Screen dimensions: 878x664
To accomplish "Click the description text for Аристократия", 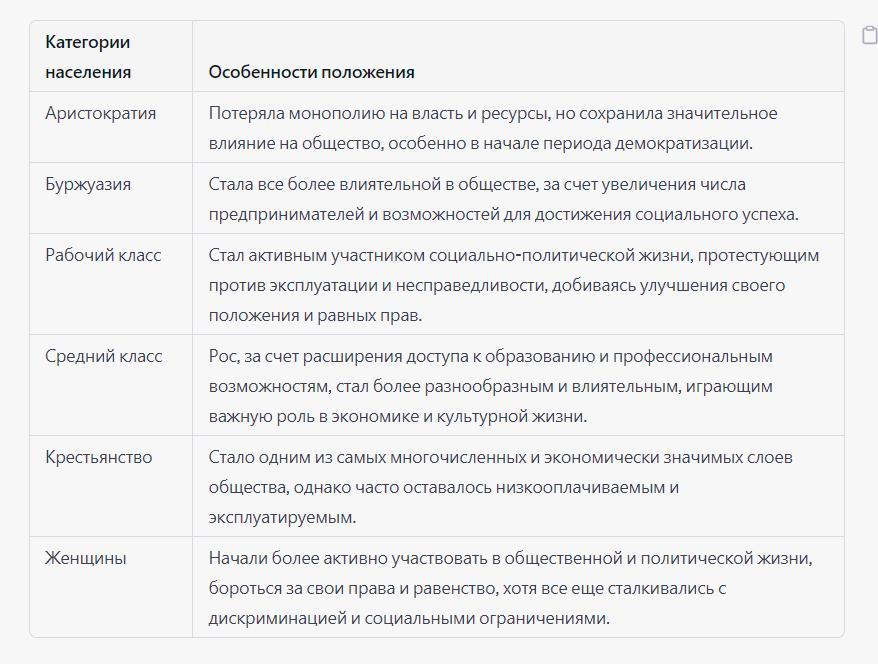I will pyautogui.click(x=492, y=128).
